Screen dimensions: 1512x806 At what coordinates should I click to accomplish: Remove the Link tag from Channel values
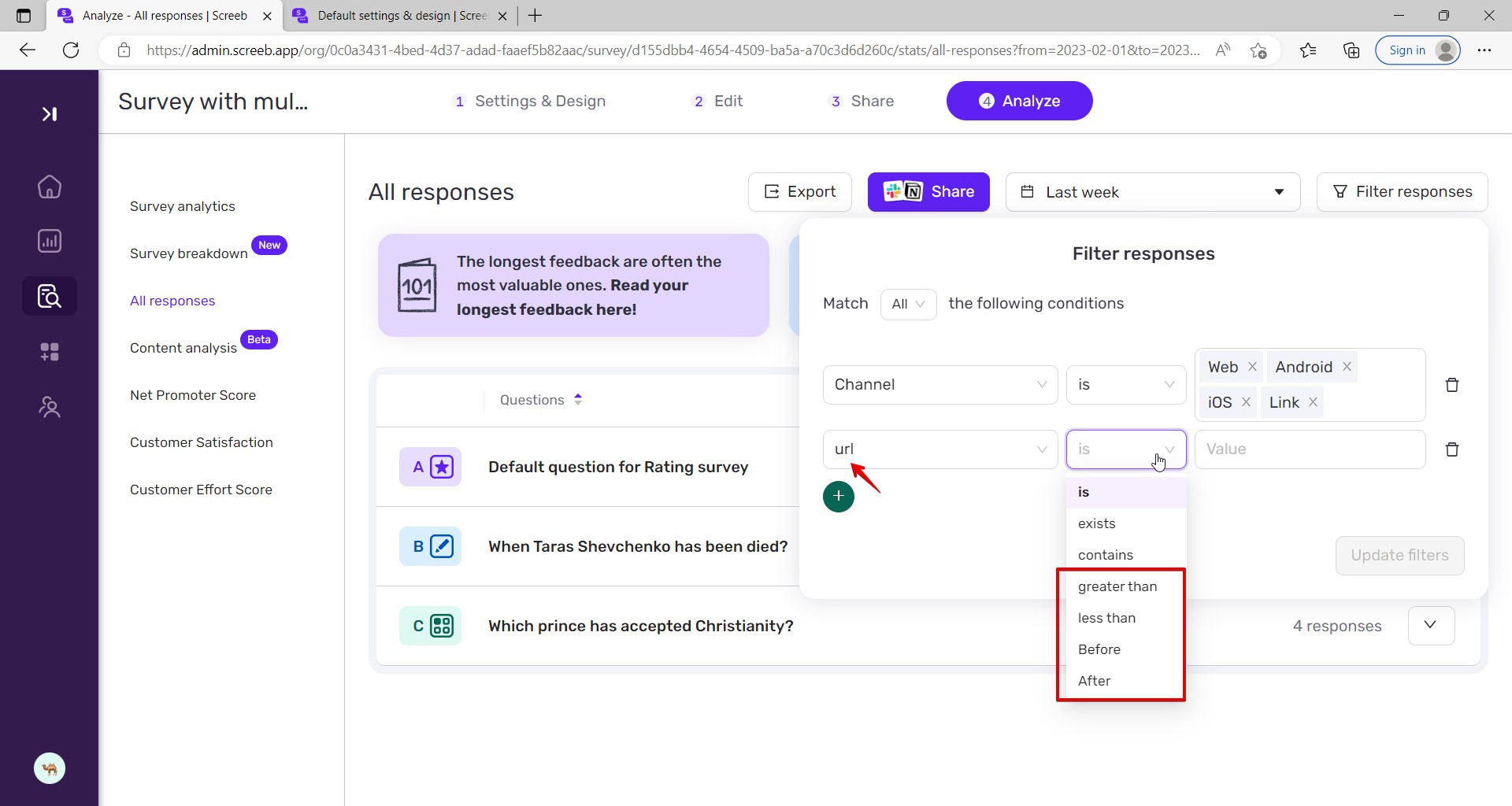1313,402
